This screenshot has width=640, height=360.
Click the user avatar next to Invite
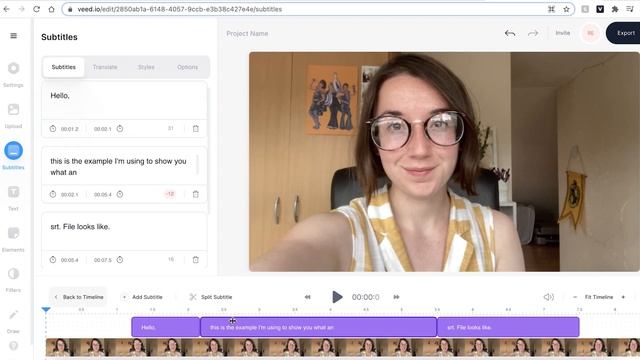point(590,33)
